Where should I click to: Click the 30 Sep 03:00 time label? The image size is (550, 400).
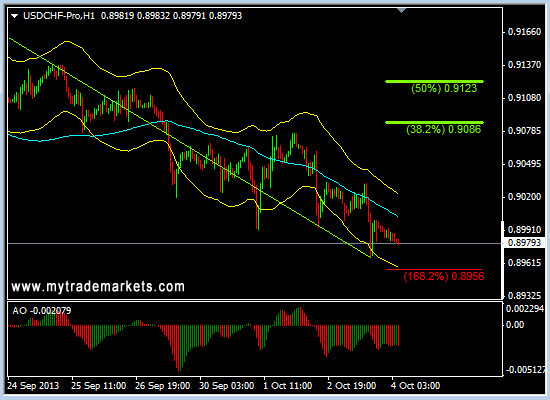227,386
